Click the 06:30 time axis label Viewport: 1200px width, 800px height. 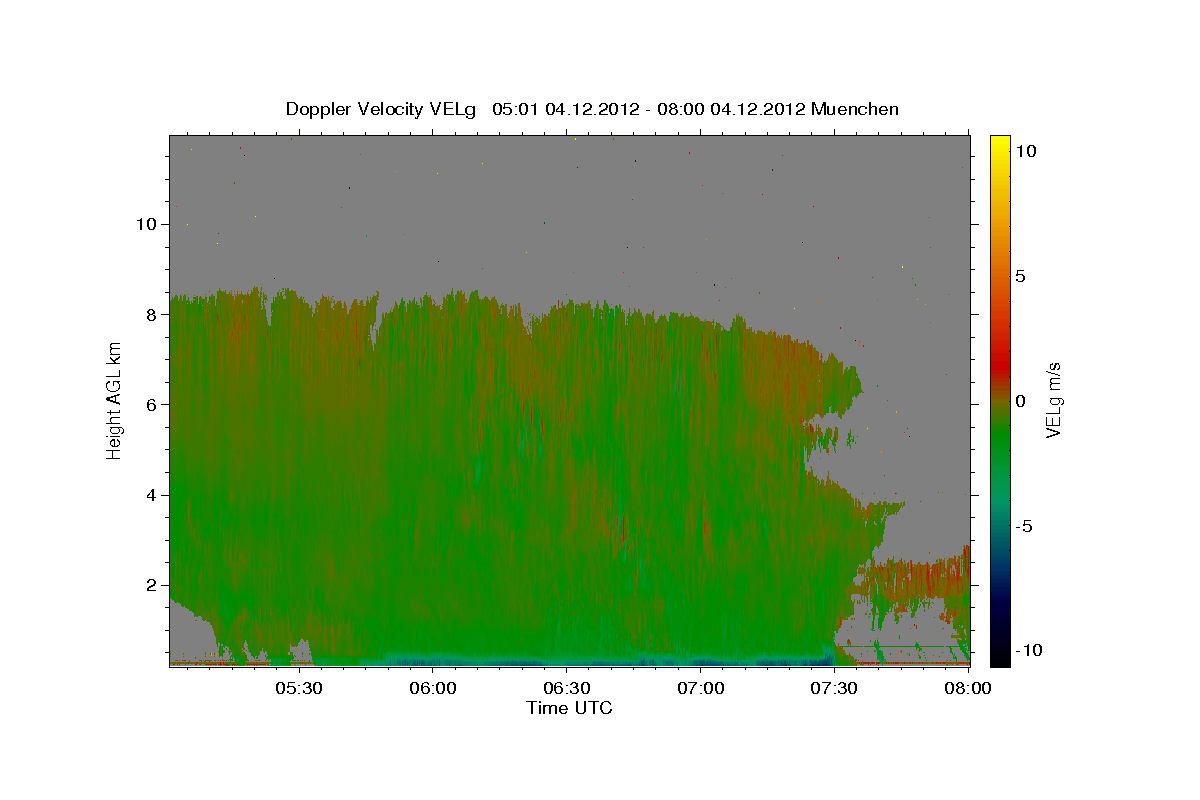click(567, 689)
